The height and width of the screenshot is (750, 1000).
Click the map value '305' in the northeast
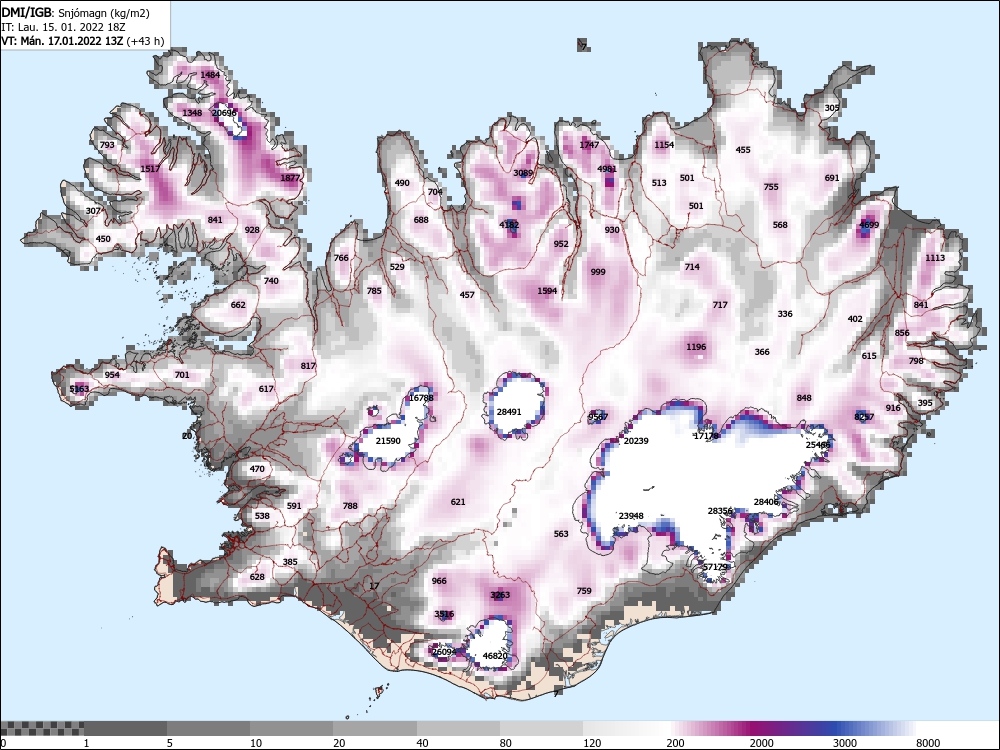click(832, 108)
